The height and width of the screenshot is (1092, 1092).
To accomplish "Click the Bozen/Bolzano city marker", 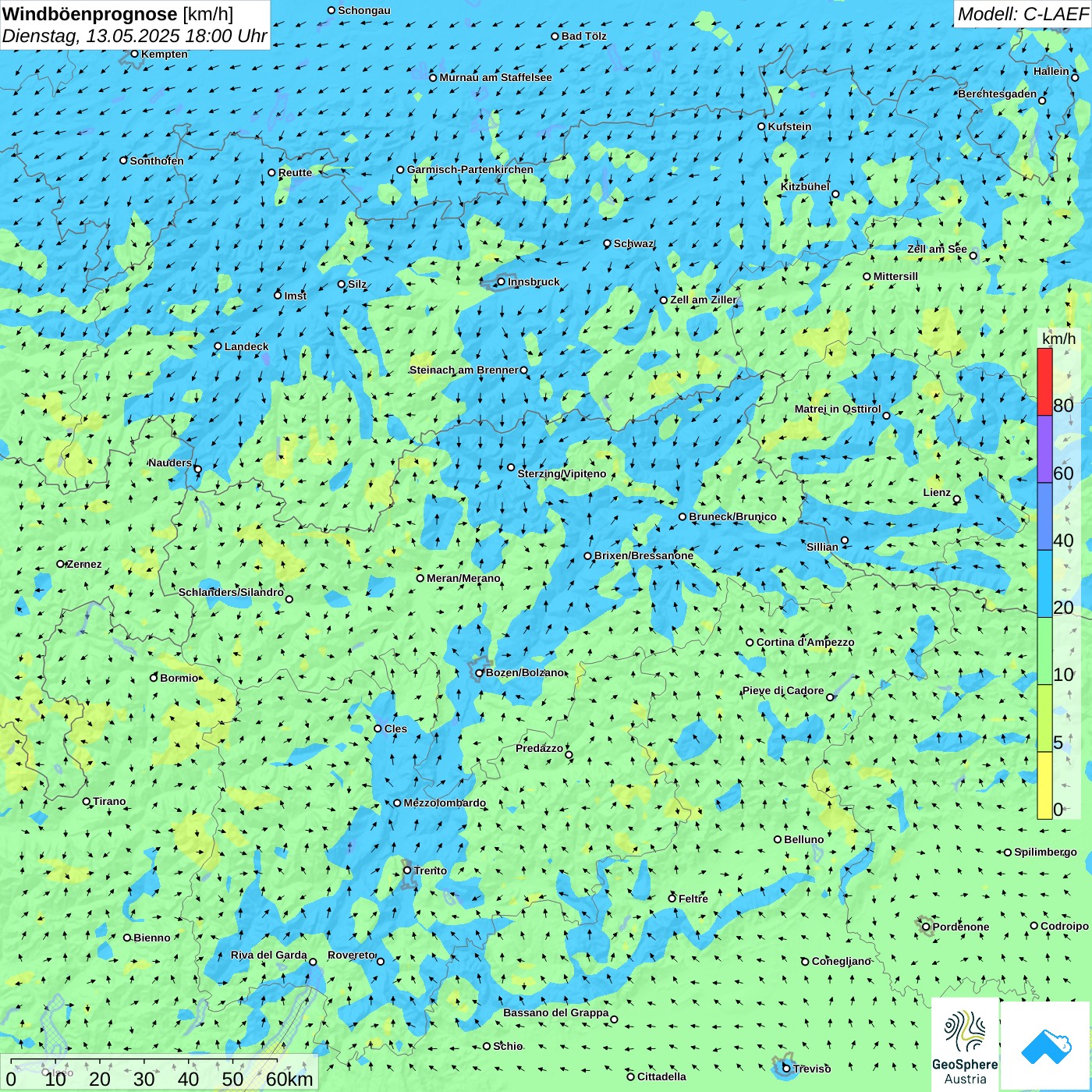I will click(479, 672).
